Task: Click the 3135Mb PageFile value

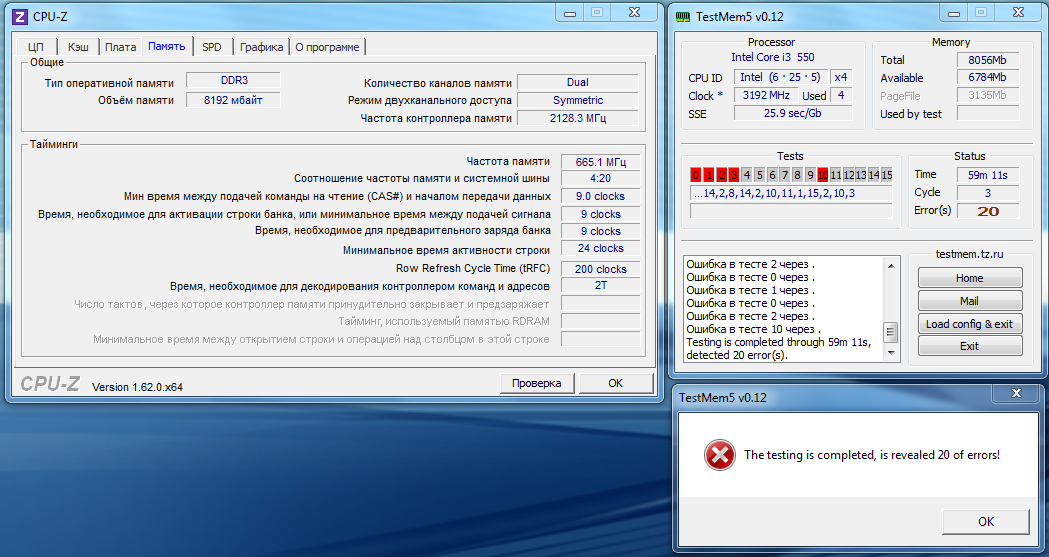Action: (987, 96)
